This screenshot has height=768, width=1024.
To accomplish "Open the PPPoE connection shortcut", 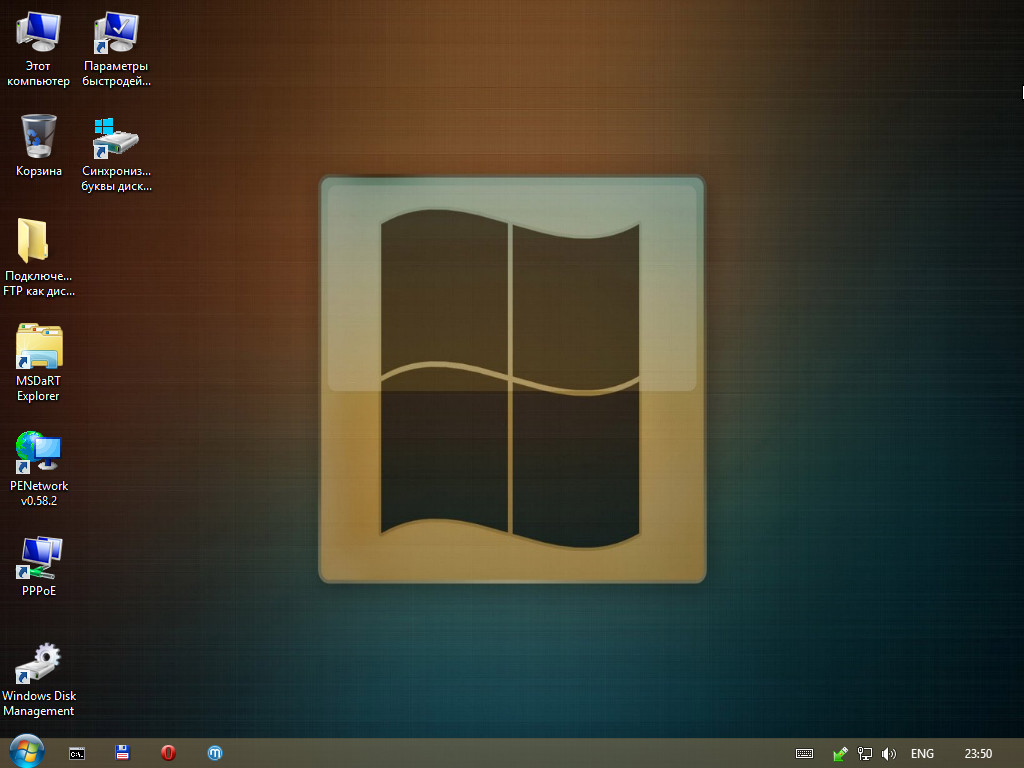I will point(38,558).
